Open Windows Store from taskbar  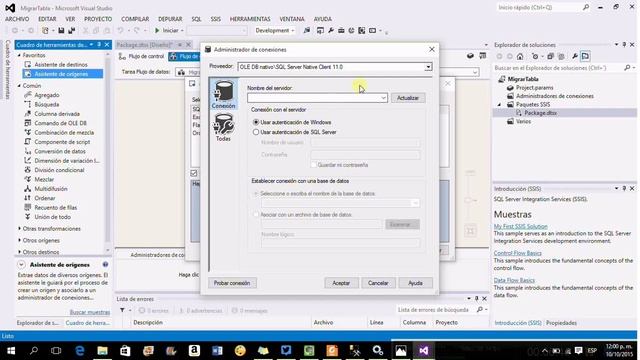125,351
